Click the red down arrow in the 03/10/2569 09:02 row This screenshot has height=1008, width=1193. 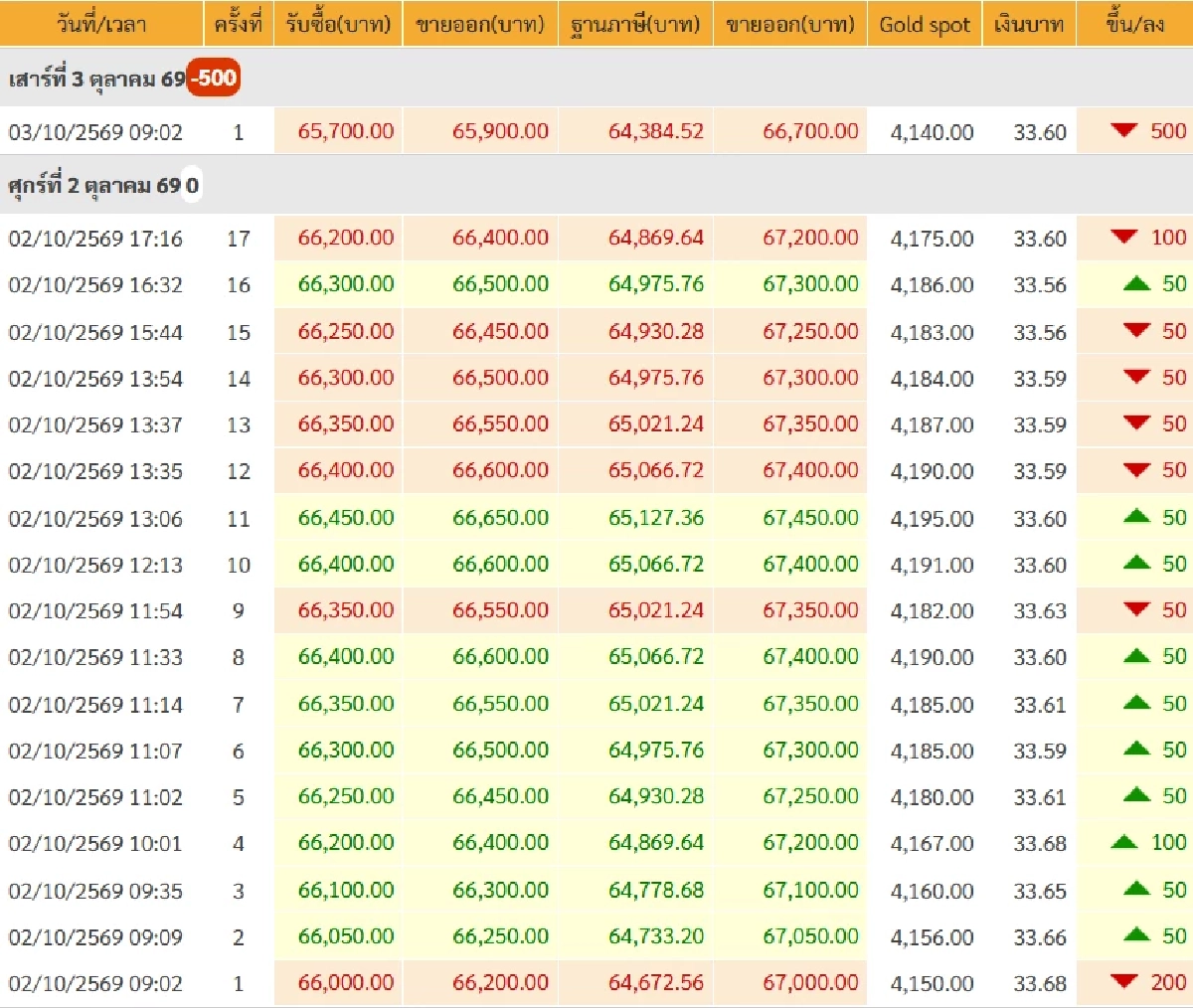[1124, 130]
